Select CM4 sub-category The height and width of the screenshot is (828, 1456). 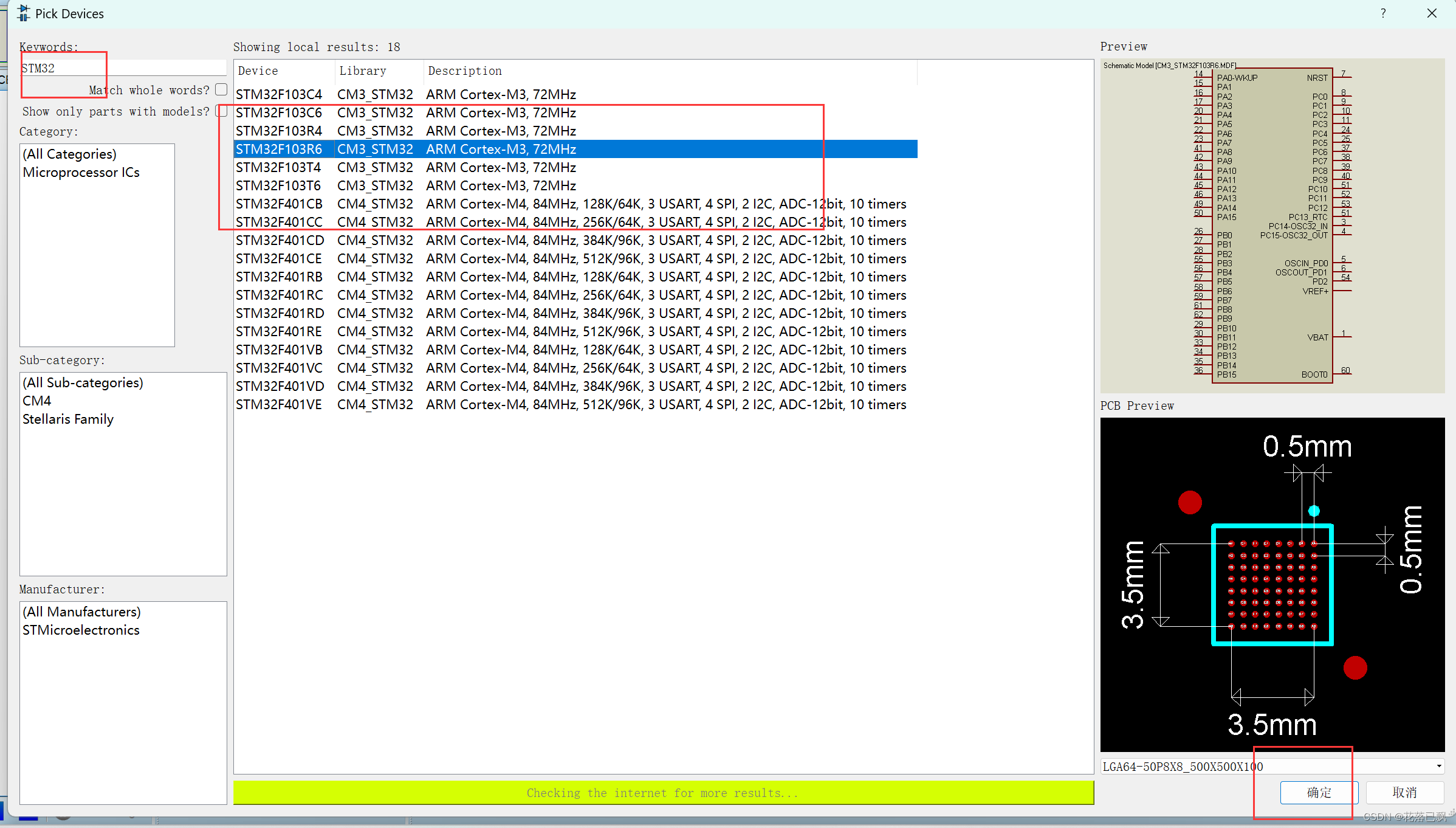[x=37, y=401]
